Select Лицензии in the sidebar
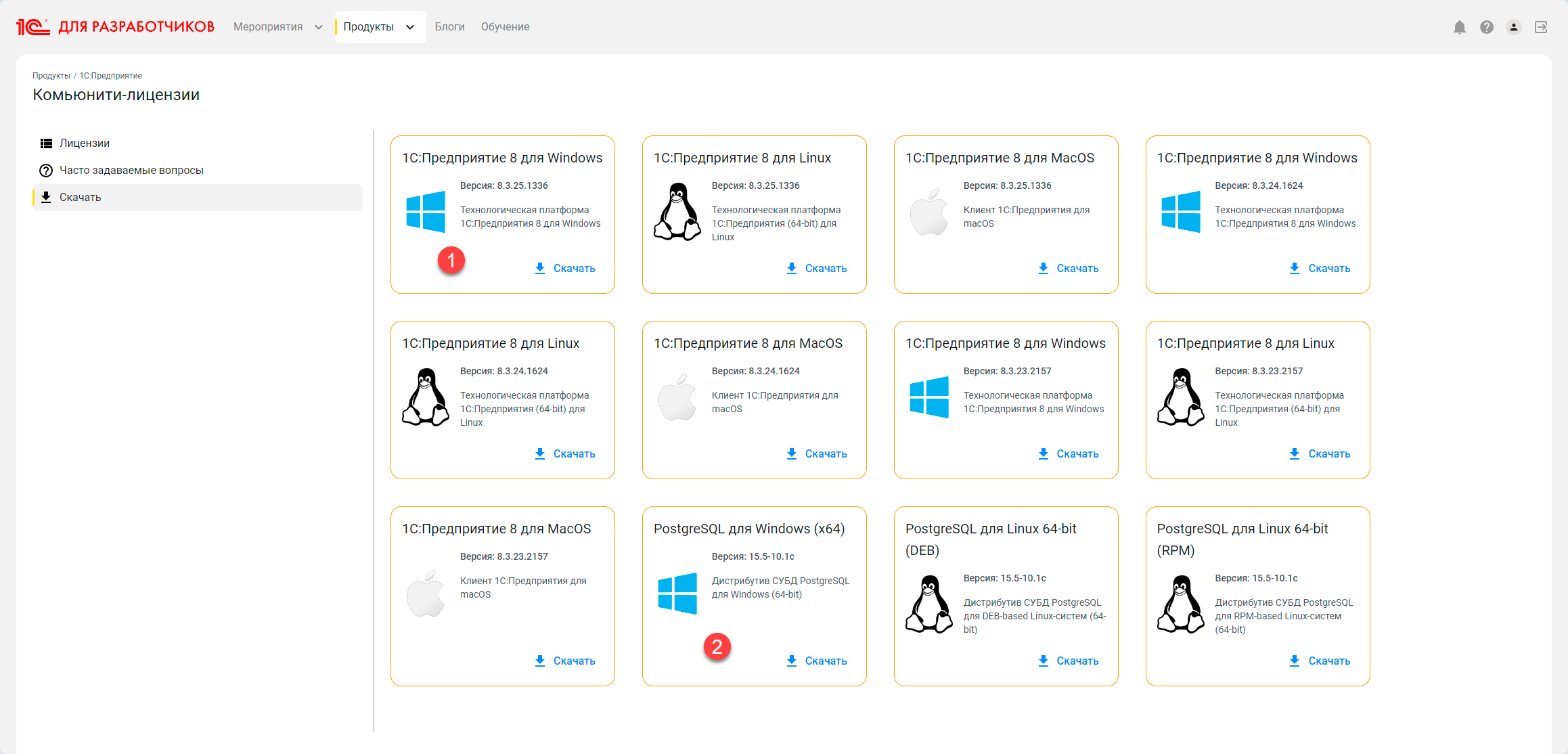Image resolution: width=1568 pixels, height=754 pixels. click(x=85, y=143)
